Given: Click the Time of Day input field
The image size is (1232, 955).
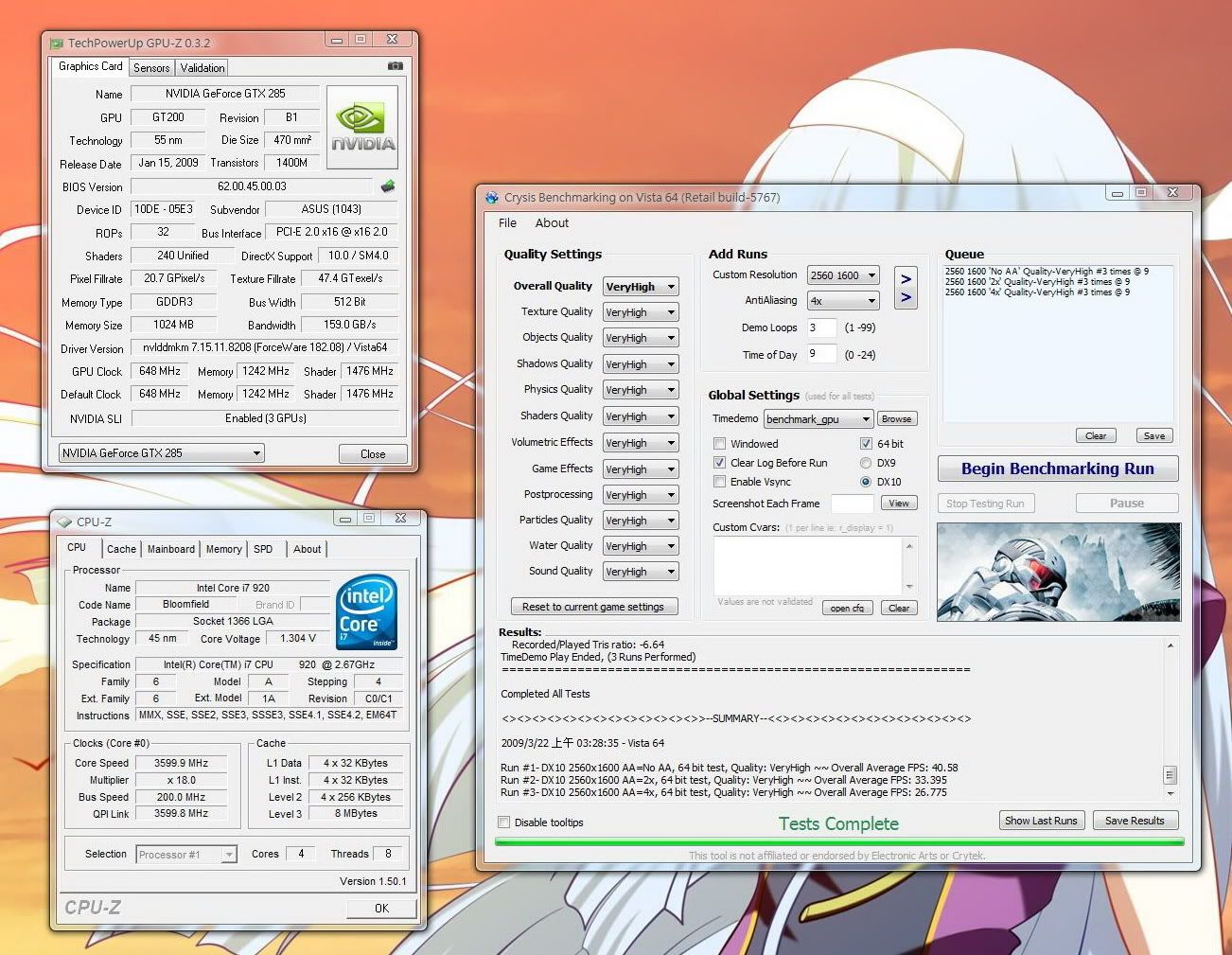Looking at the screenshot, I should pyautogui.click(x=821, y=354).
